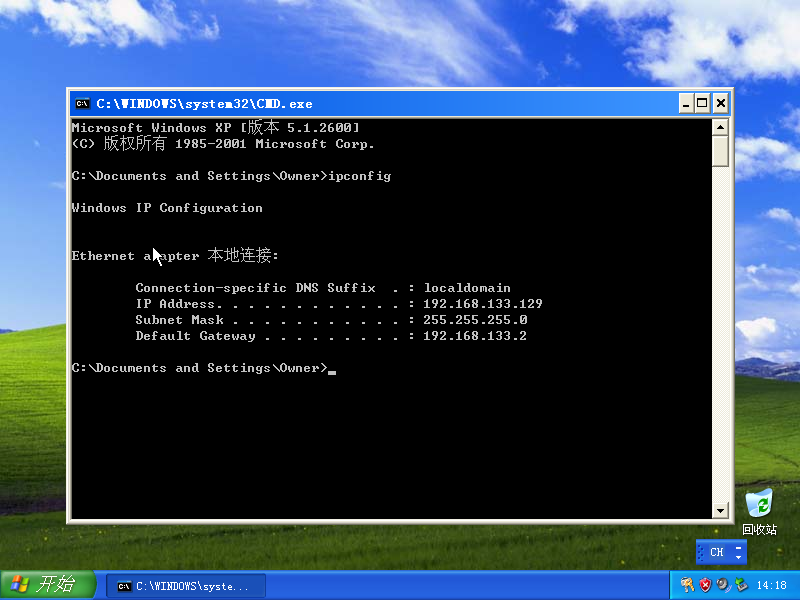Click the CMD window title bar text
The image size is (800, 600).
point(204,104)
